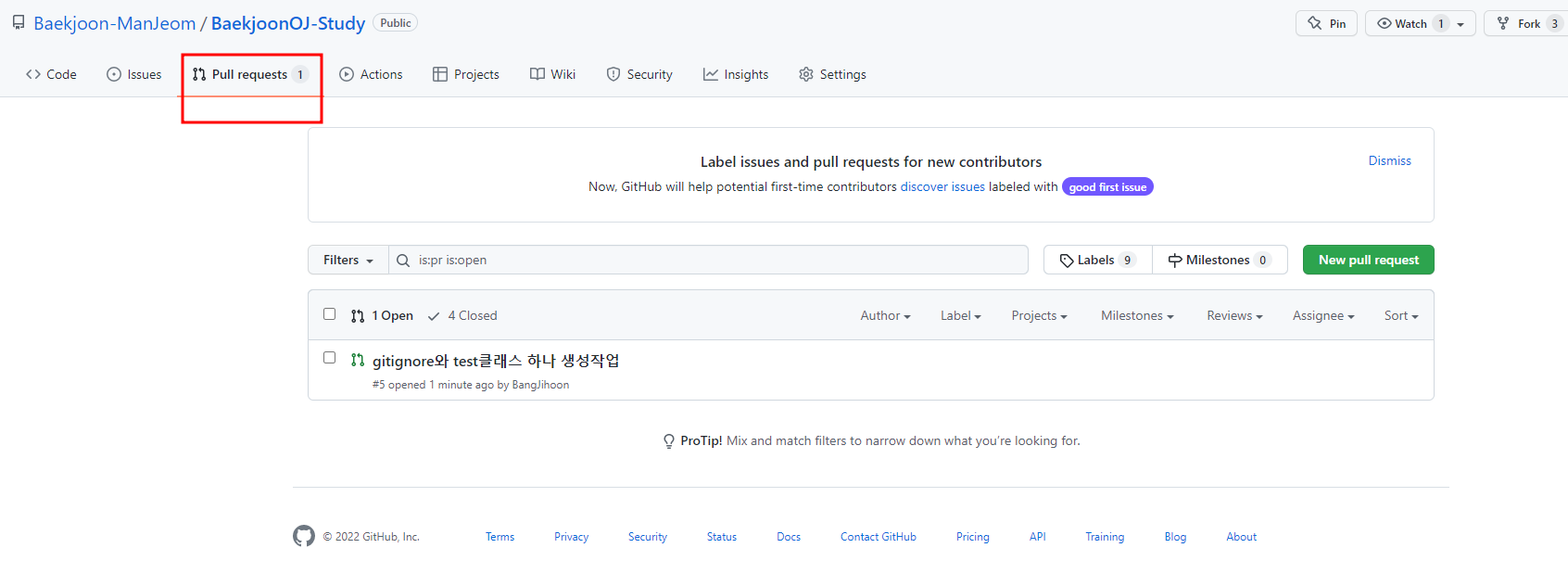This screenshot has width=1568, height=586.
Task: Open the Terms footer link
Action: (x=499, y=537)
